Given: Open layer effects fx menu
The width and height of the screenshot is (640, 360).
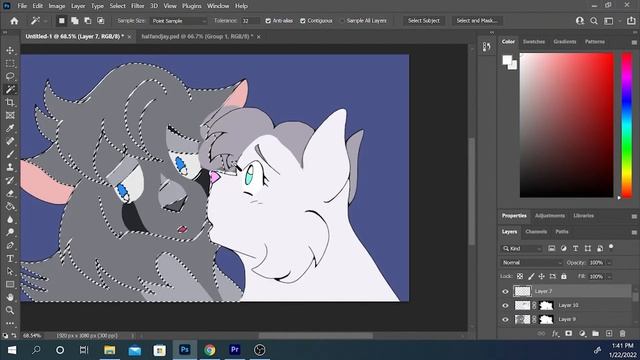Looking at the screenshot, I should (x=555, y=333).
